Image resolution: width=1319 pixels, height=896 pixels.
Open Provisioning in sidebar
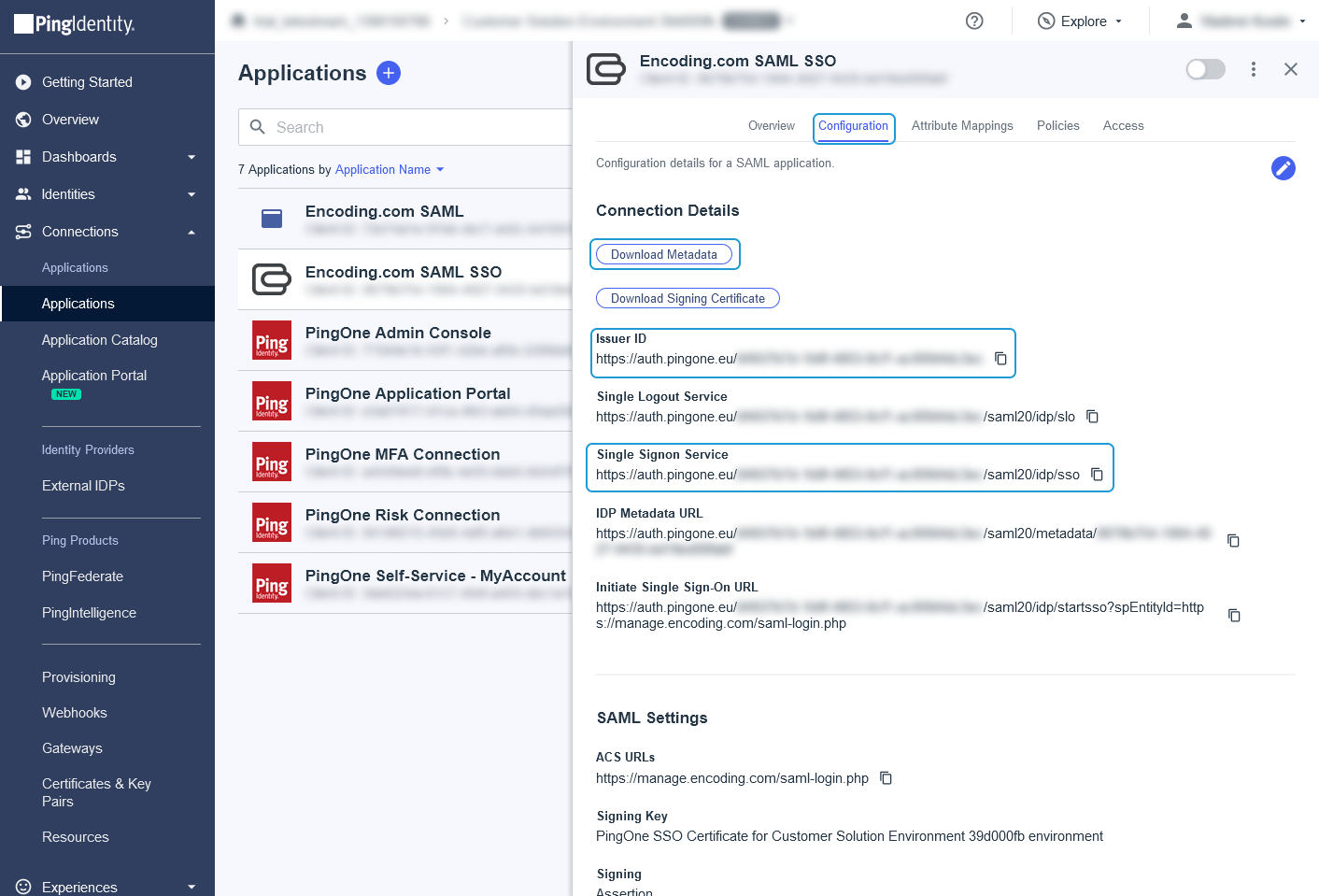[x=78, y=677]
